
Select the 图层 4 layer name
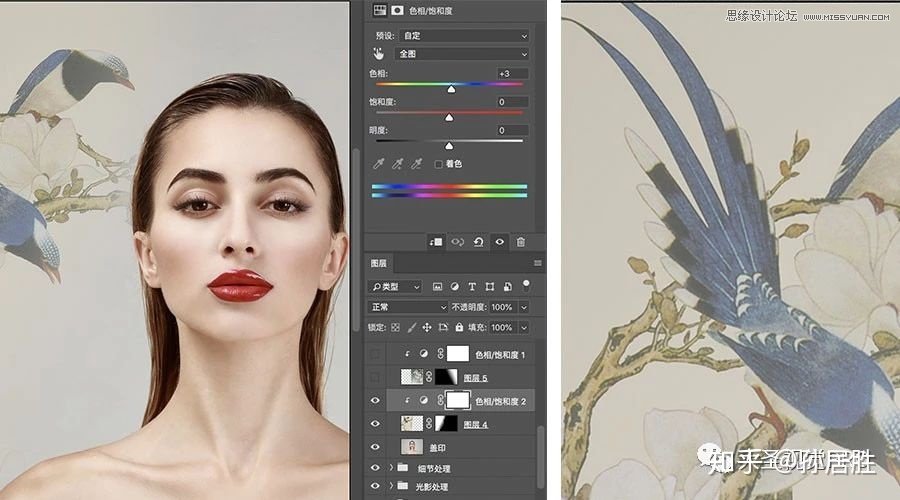click(x=476, y=424)
